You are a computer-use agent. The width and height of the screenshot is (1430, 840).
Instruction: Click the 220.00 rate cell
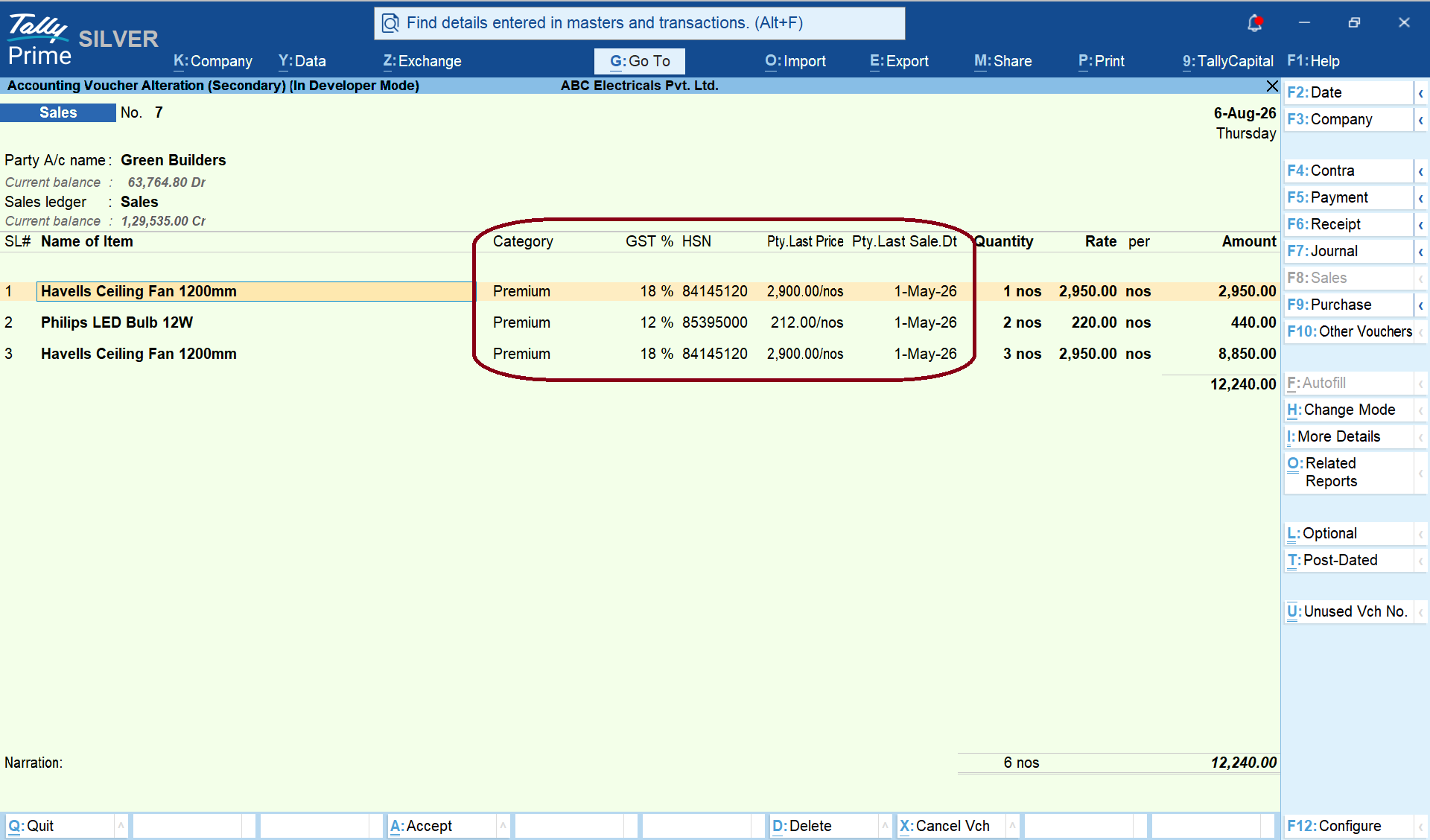[1094, 323]
